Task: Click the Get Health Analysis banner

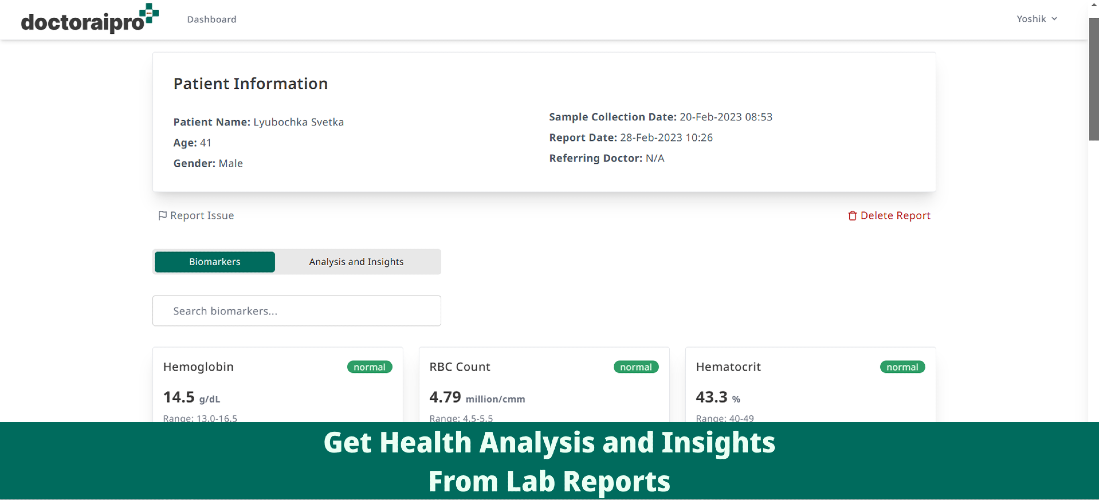Action: [x=550, y=461]
